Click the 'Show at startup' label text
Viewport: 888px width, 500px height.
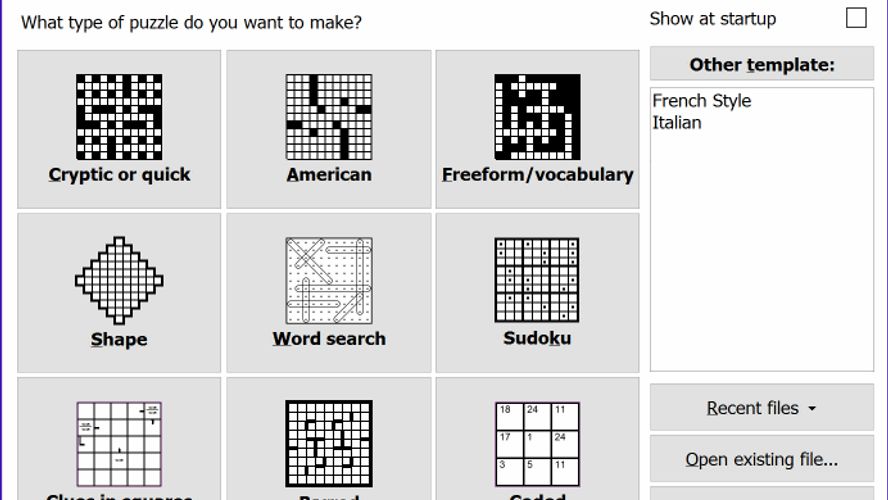pos(712,19)
